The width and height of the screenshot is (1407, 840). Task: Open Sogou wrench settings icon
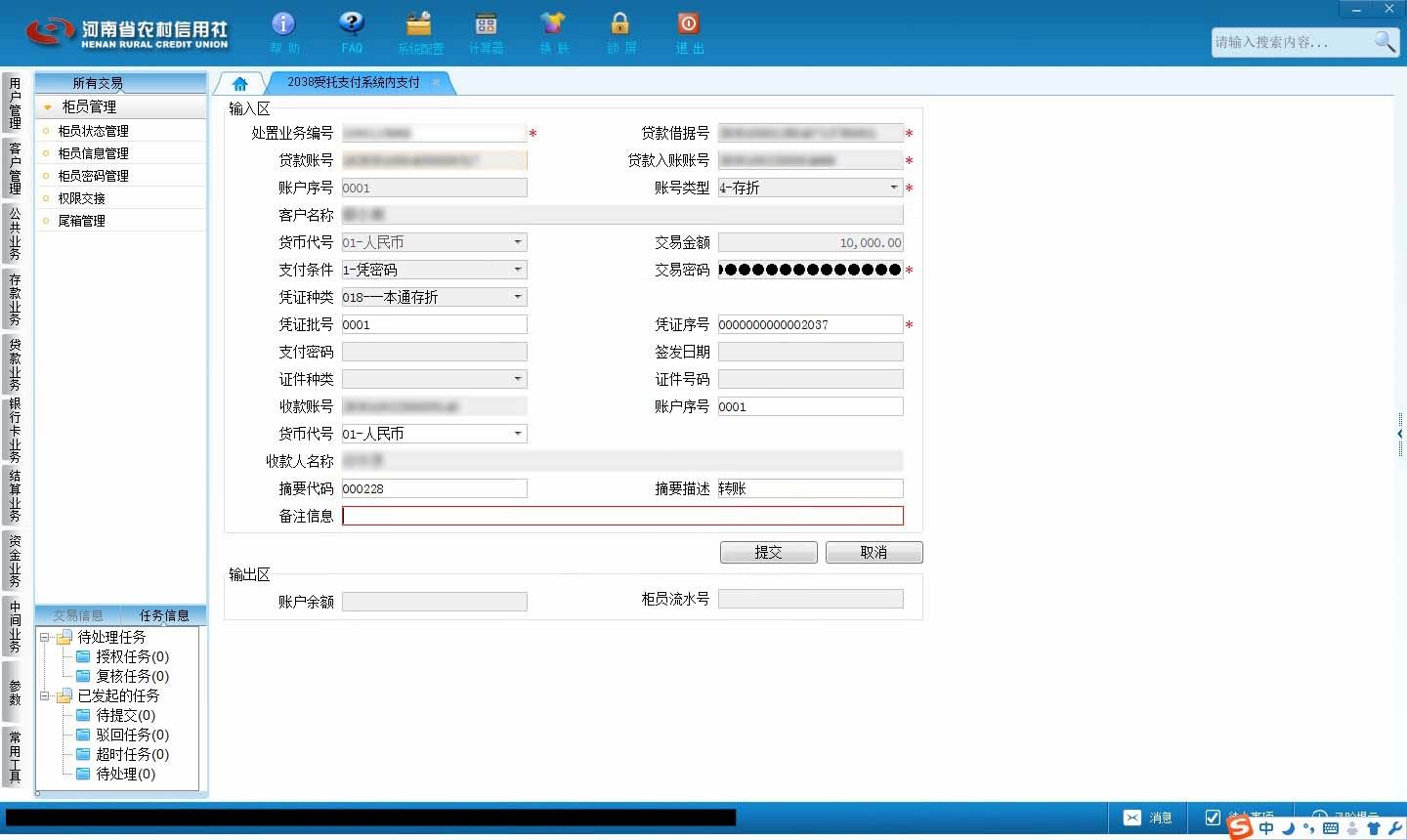point(1394,828)
